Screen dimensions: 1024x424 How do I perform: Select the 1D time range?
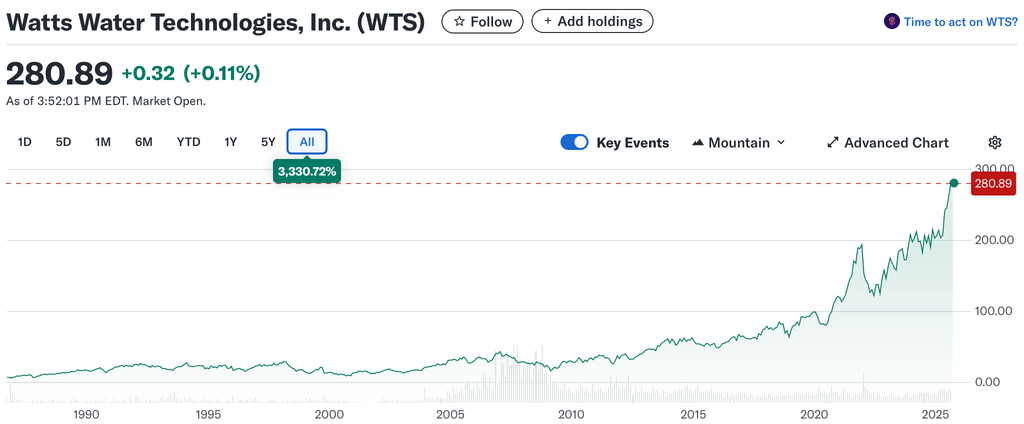click(x=25, y=142)
